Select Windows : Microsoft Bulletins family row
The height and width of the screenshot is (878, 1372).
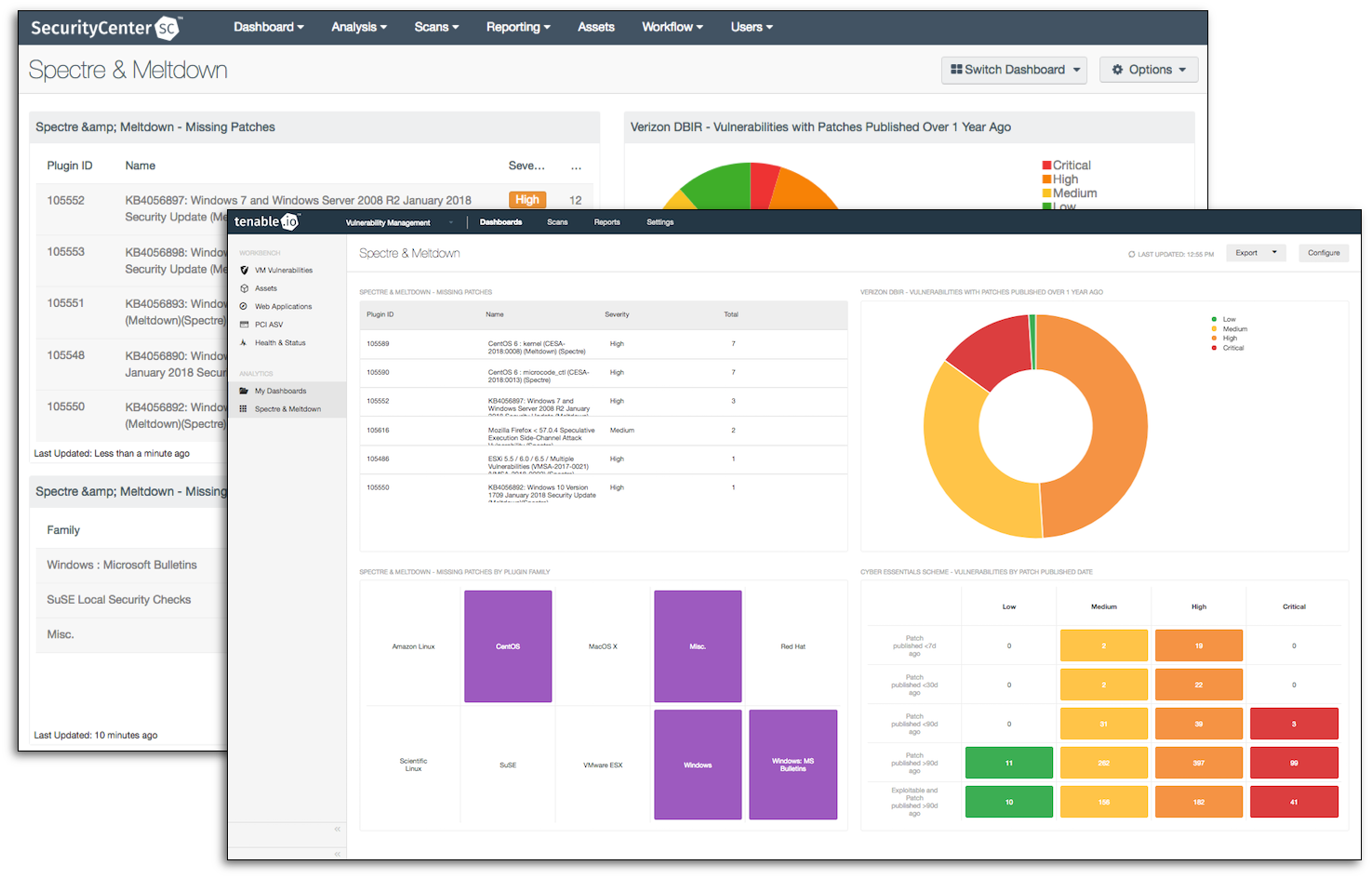[132, 565]
